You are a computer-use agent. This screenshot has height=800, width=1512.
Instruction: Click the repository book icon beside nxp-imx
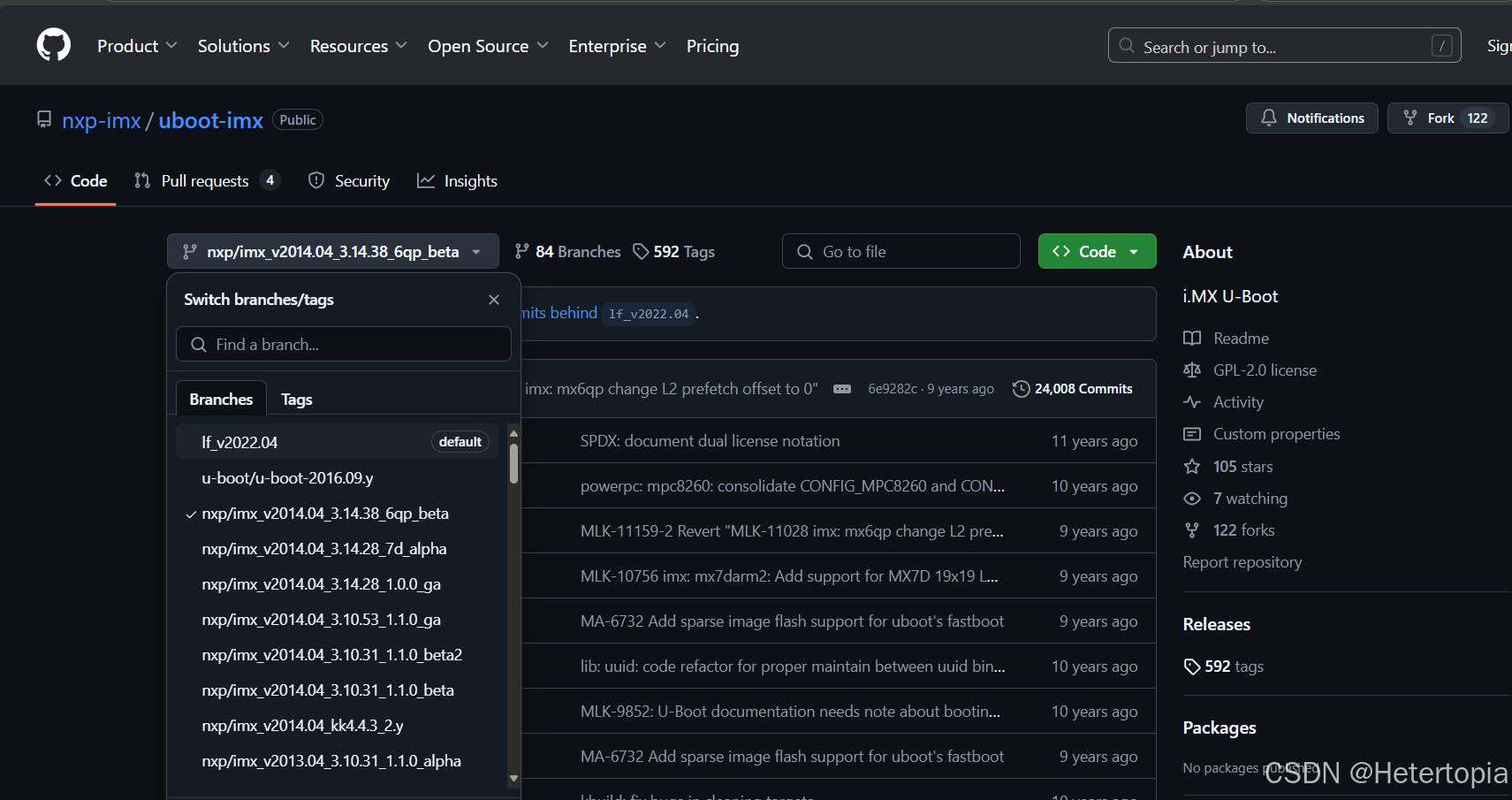43,119
